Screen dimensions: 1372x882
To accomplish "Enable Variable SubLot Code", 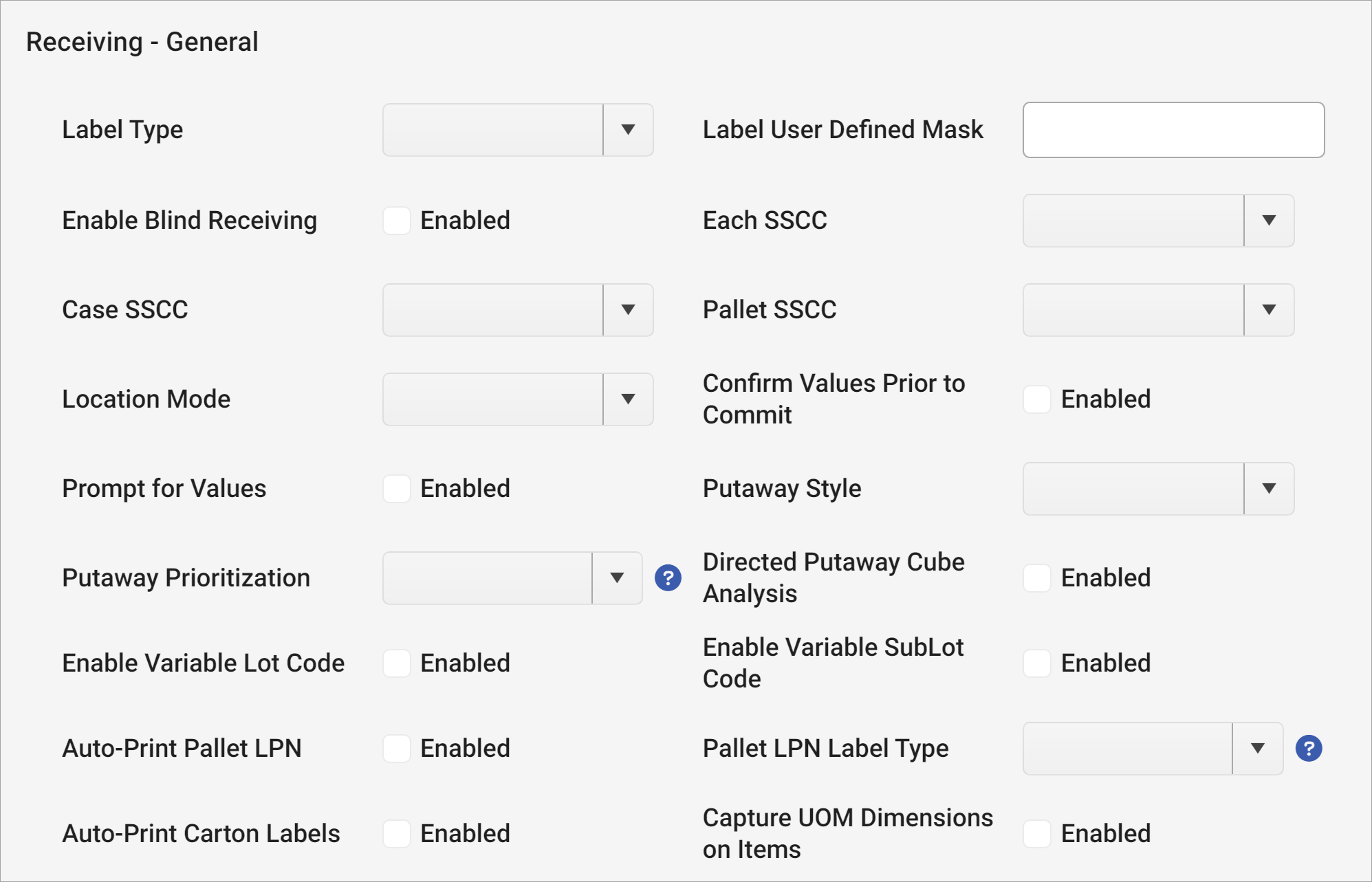I will pyautogui.click(x=1036, y=663).
